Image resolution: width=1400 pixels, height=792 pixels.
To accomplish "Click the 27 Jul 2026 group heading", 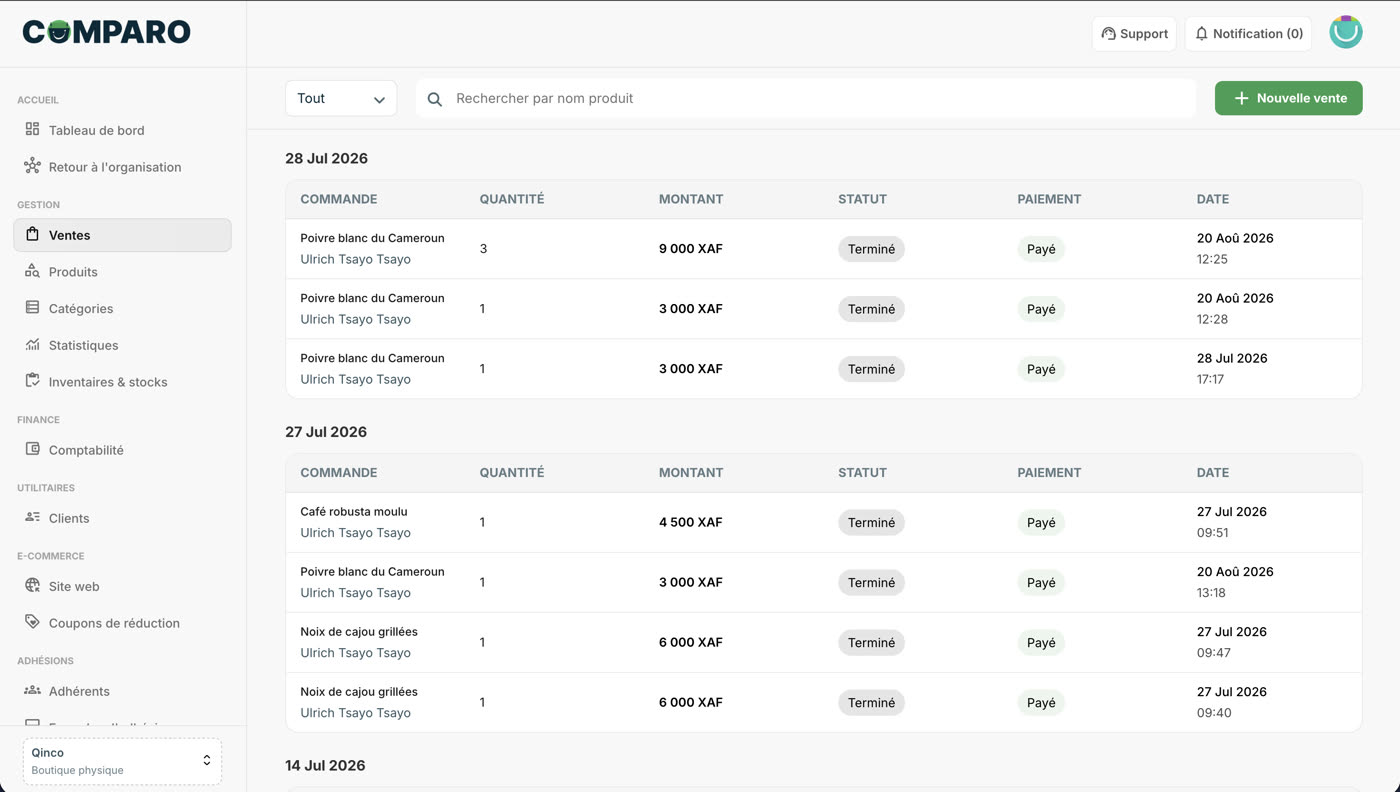I will click(326, 432).
